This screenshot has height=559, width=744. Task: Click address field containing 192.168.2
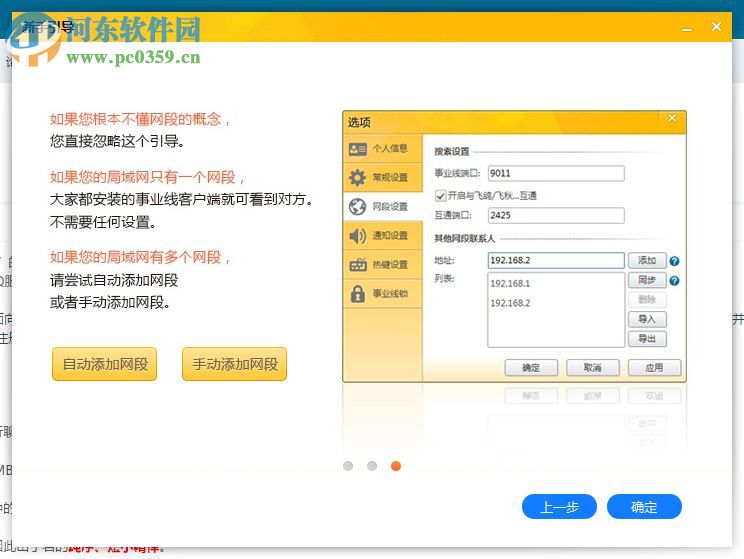point(556,260)
